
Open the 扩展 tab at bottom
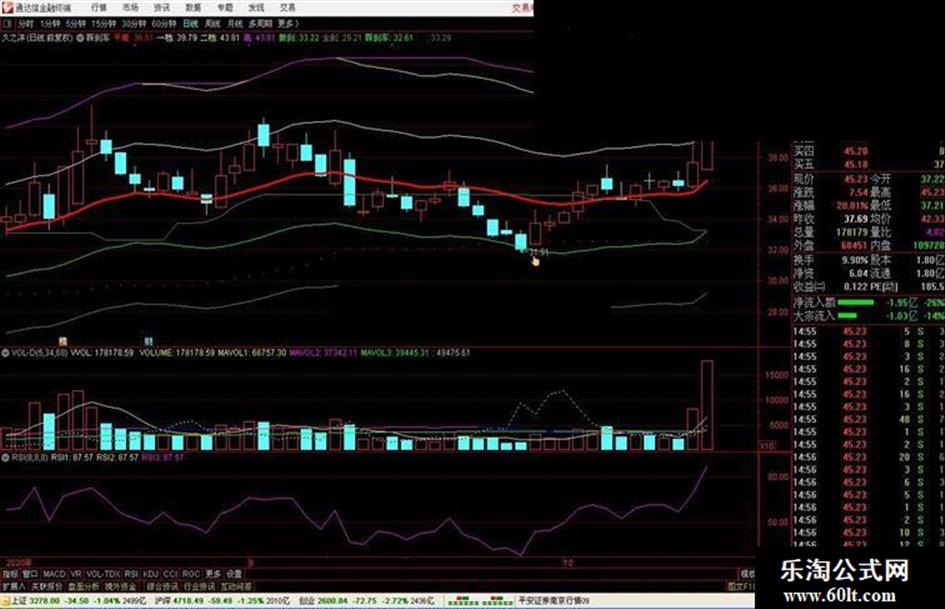coord(14,586)
